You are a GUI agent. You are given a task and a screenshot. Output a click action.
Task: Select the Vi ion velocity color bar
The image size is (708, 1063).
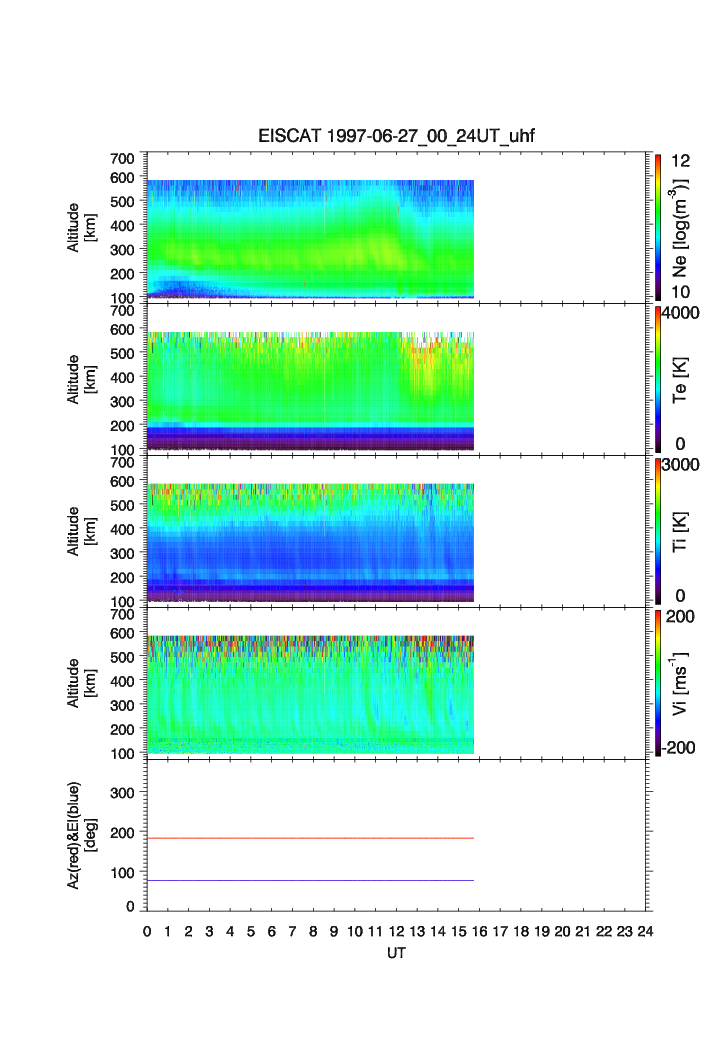(658, 683)
